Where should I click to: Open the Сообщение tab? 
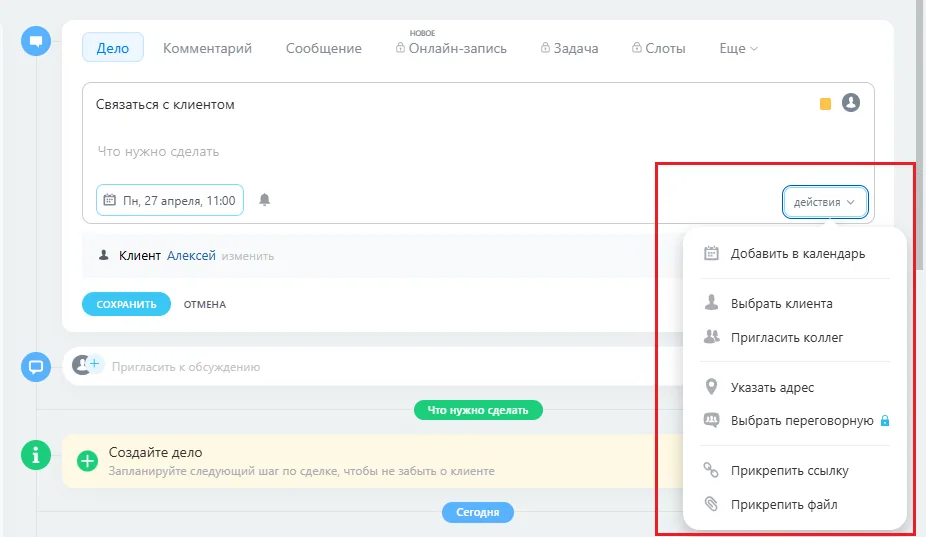tap(324, 48)
